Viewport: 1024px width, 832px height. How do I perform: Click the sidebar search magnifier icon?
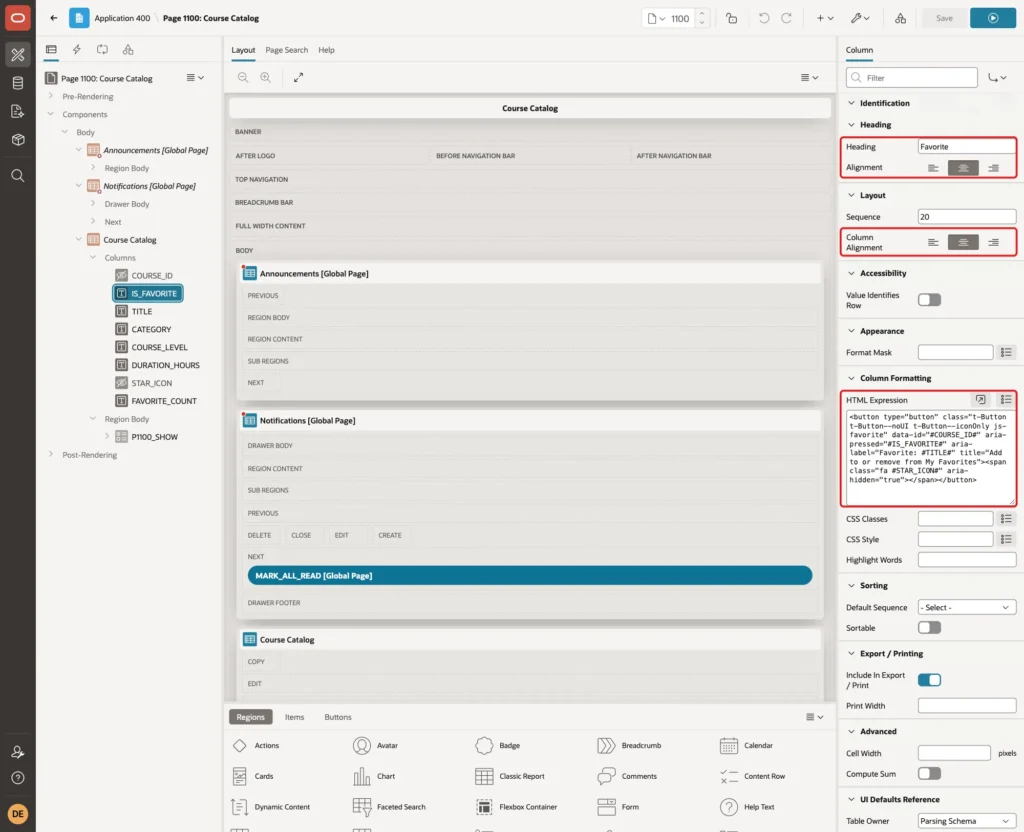pyautogui.click(x=18, y=176)
